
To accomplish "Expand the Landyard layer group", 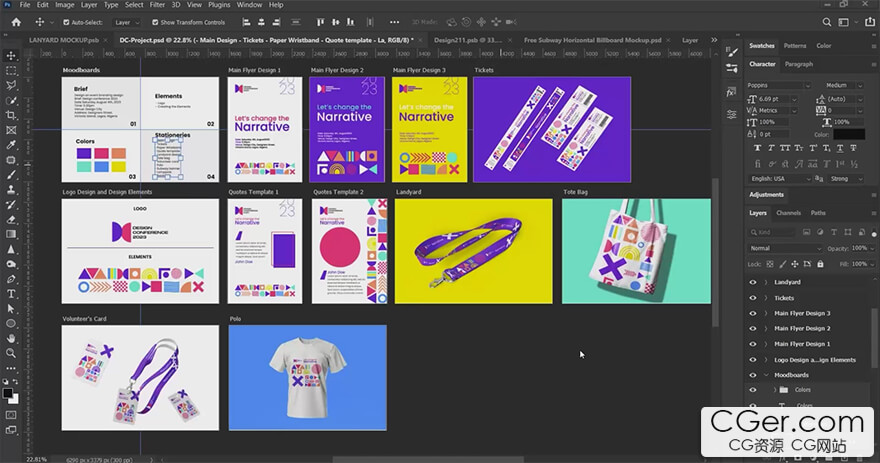I will [x=766, y=282].
